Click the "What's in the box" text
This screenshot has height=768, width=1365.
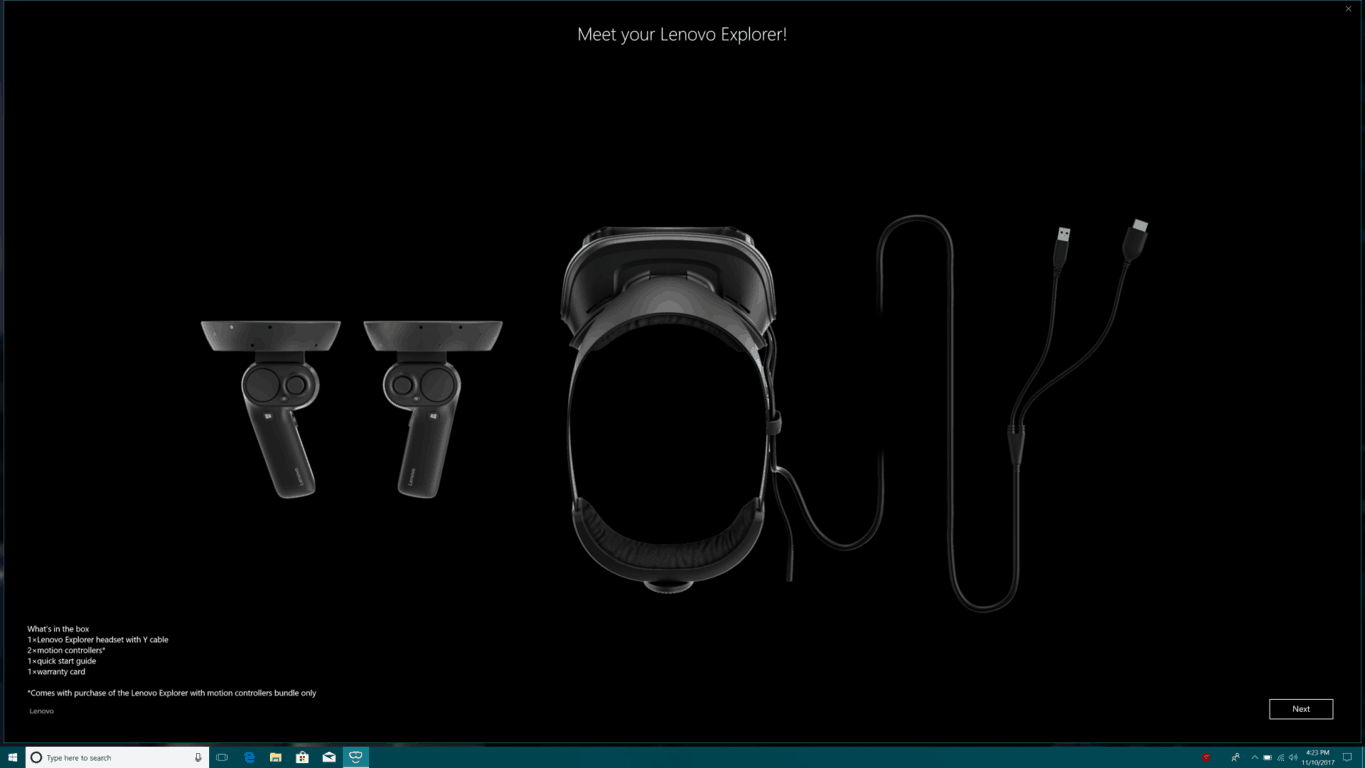(58, 629)
